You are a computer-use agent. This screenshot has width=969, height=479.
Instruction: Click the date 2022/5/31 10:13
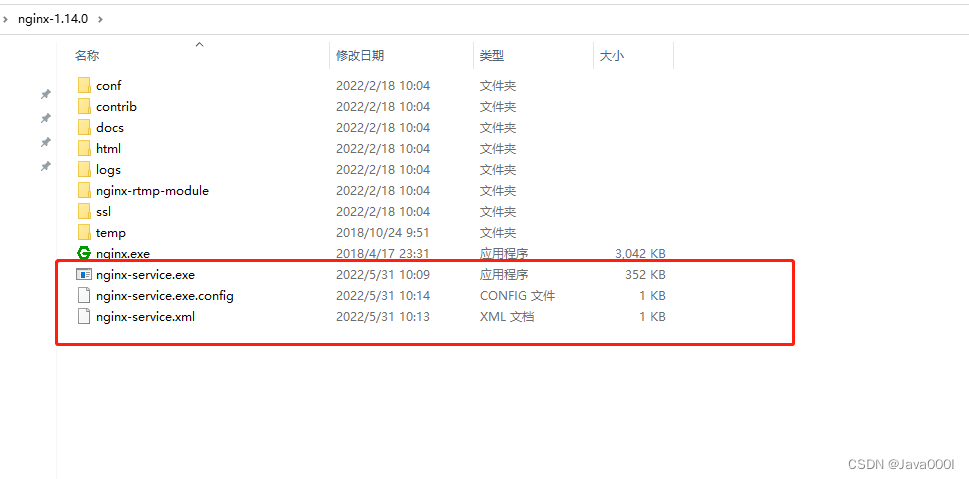click(x=383, y=316)
